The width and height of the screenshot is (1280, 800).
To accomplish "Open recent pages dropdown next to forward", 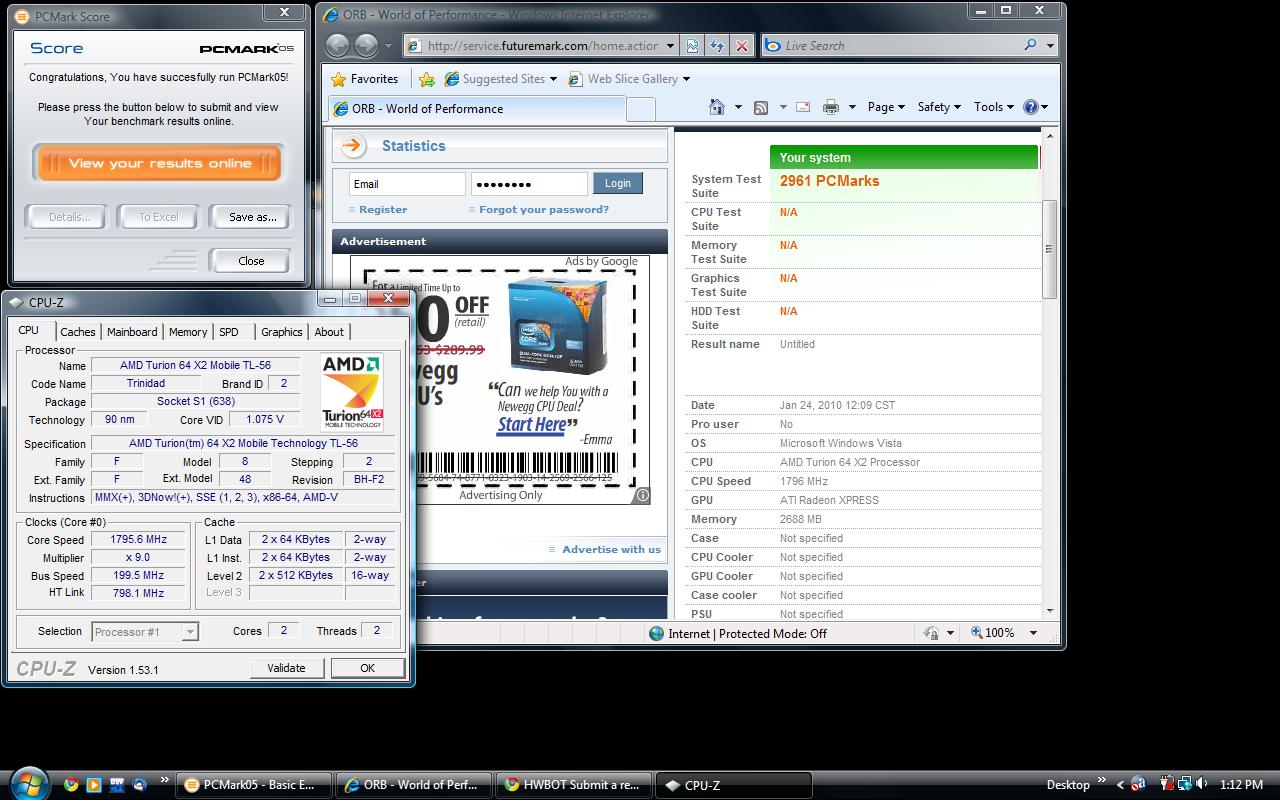I will tap(389, 46).
